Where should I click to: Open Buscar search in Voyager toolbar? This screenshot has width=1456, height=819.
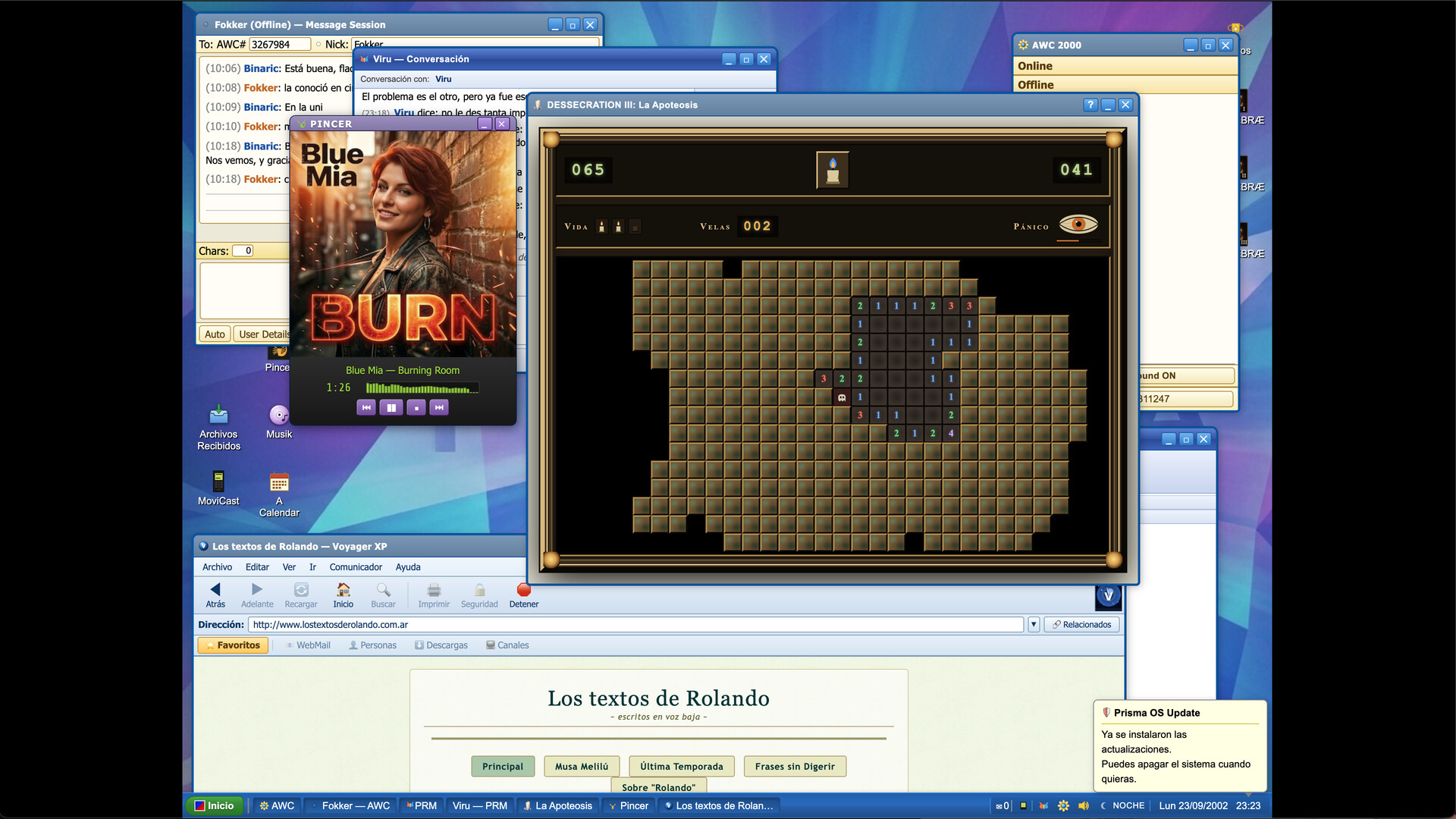tap(383, 595)
